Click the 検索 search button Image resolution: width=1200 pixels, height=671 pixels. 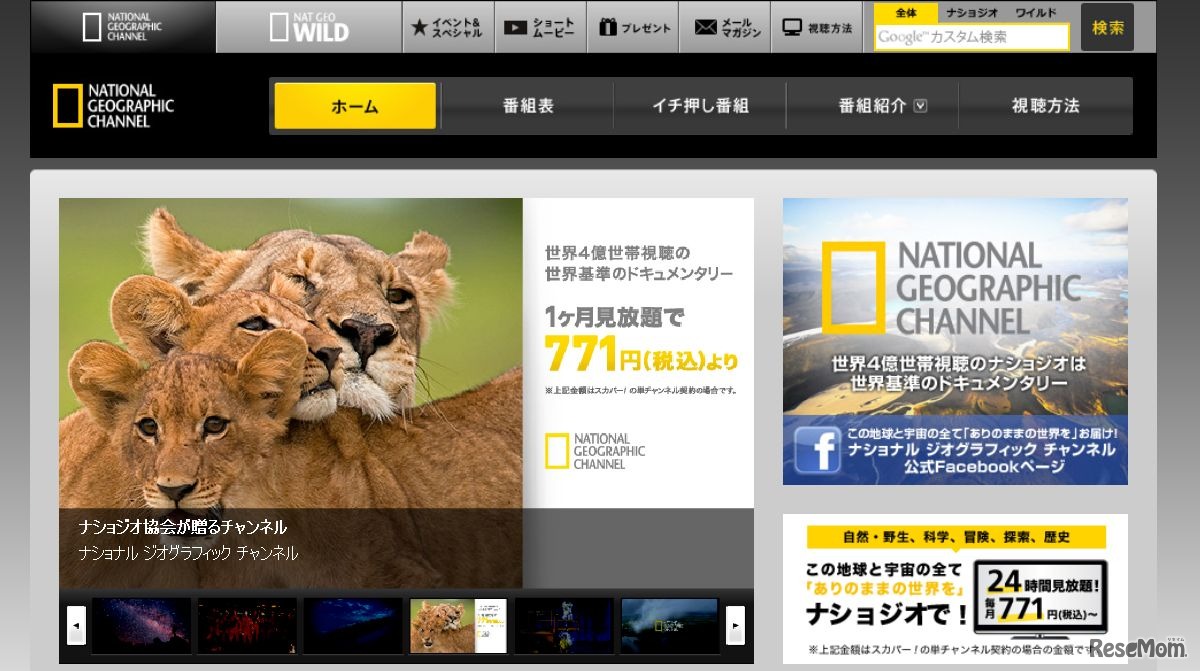point(1107,27)
